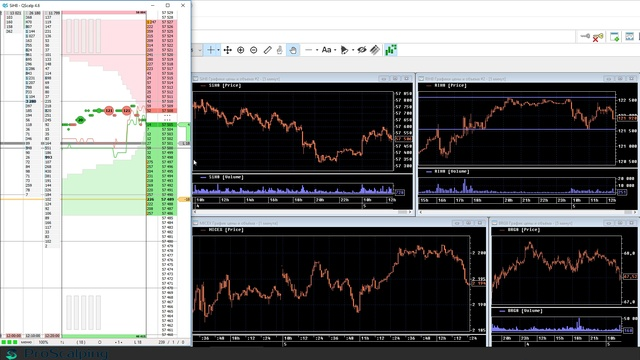Click the add new window icon

[614, 37]
